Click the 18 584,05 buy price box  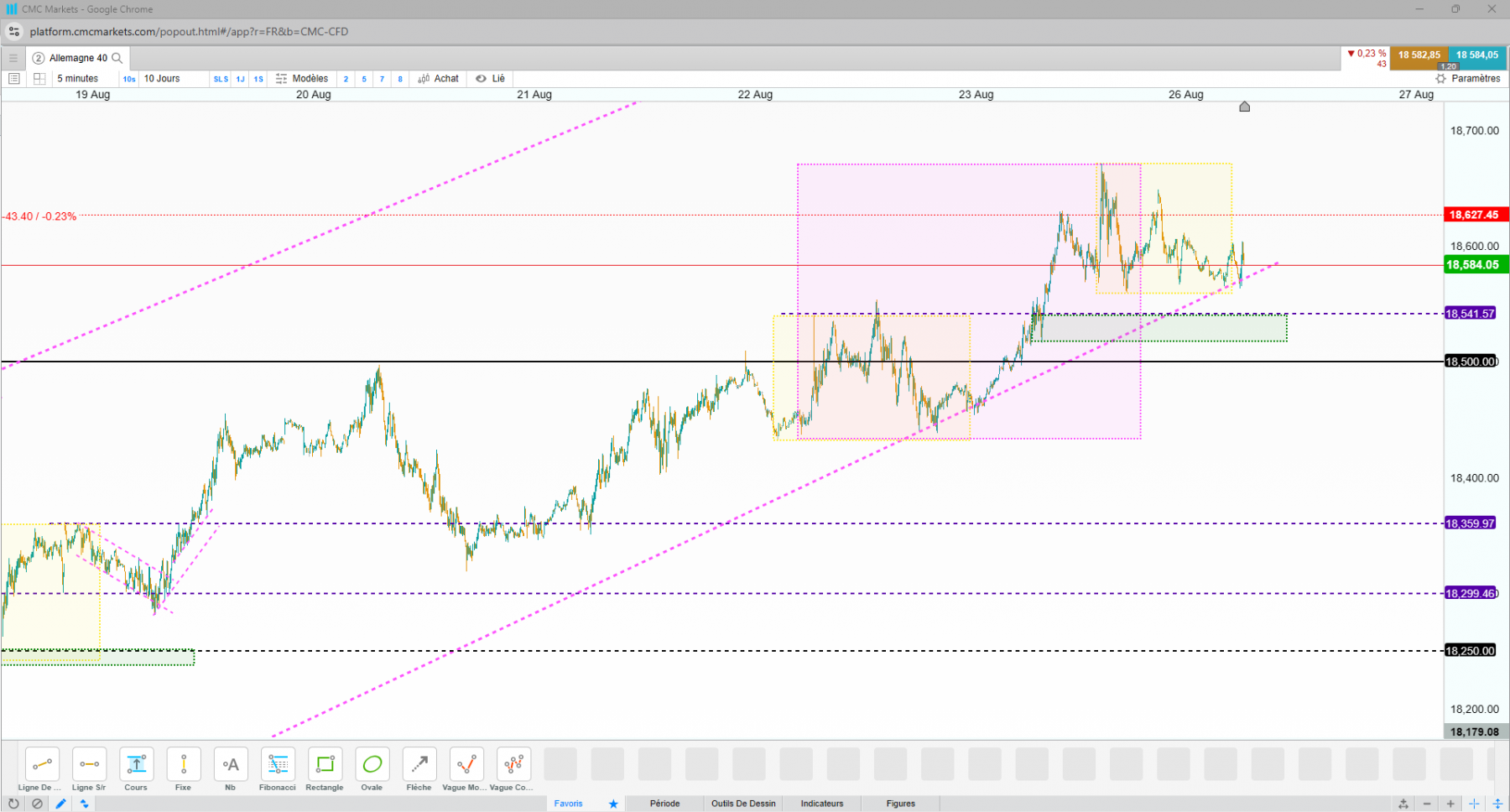pos(1477,57)
